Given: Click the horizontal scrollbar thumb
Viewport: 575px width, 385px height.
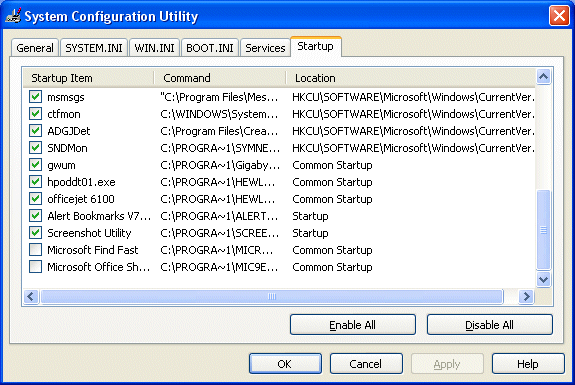Looking at the screenshot, I should coord(272,296).
